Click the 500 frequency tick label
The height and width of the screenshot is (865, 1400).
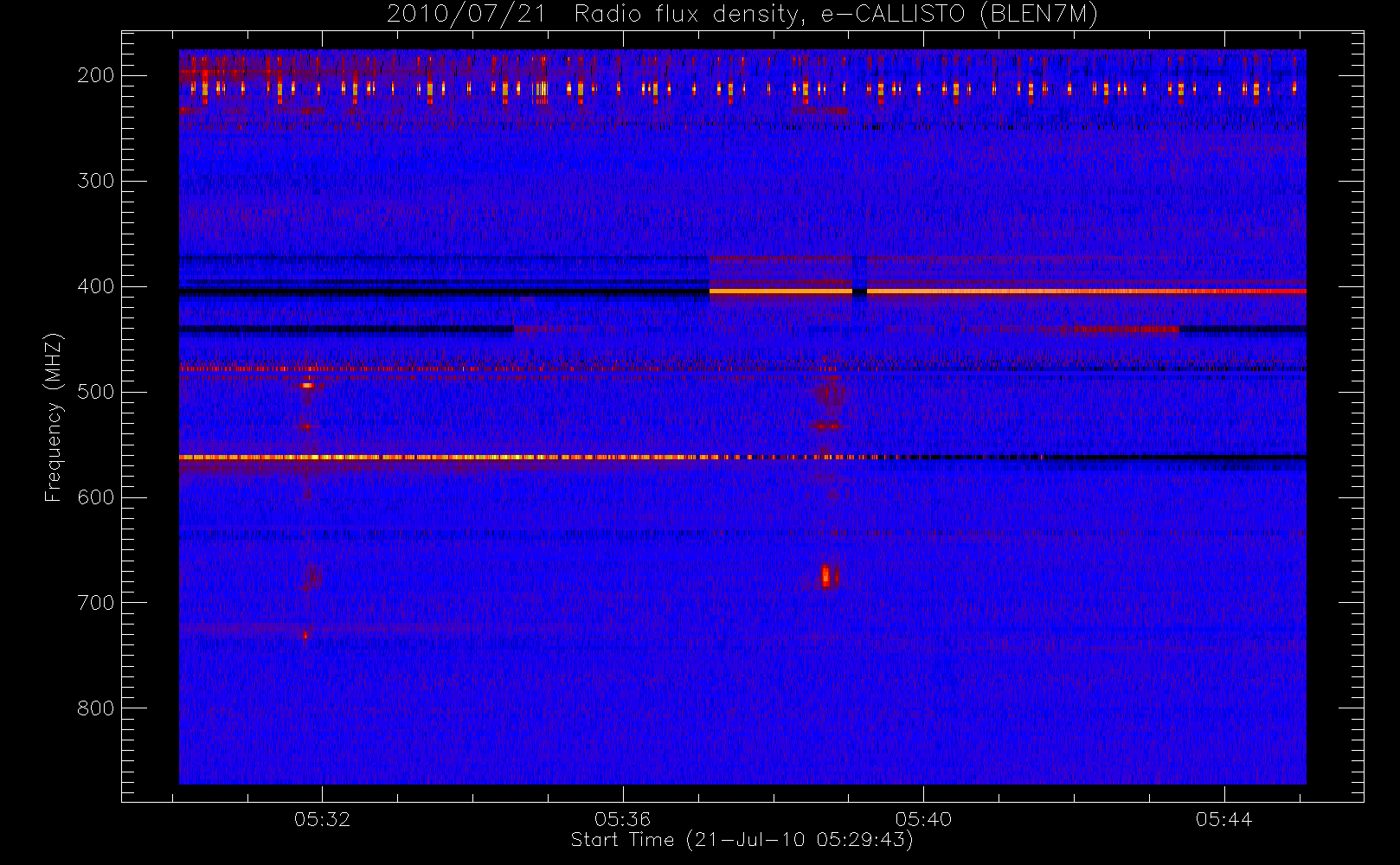point(96,392)
